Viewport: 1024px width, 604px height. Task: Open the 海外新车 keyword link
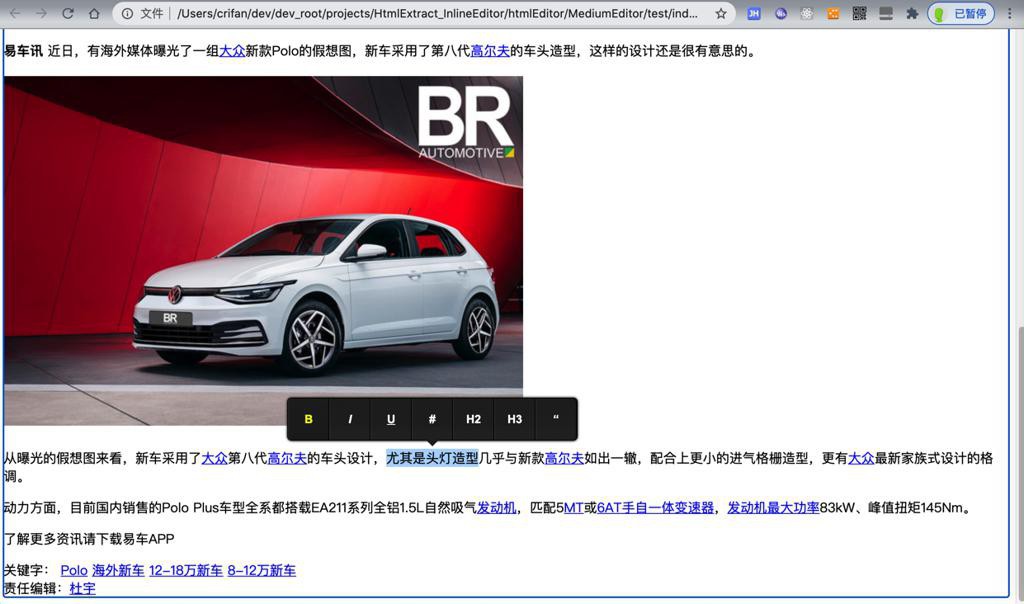[x=118, y=570]
